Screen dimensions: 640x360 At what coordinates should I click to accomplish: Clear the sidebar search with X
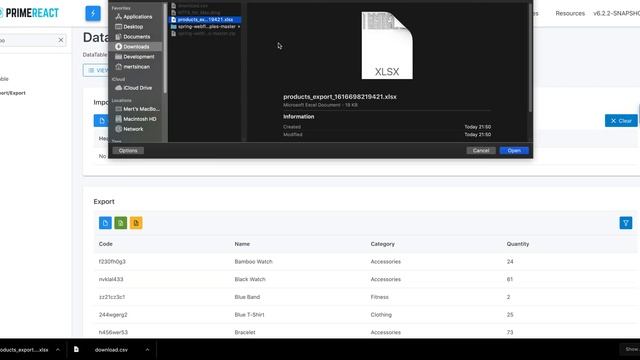click(61, 40)
